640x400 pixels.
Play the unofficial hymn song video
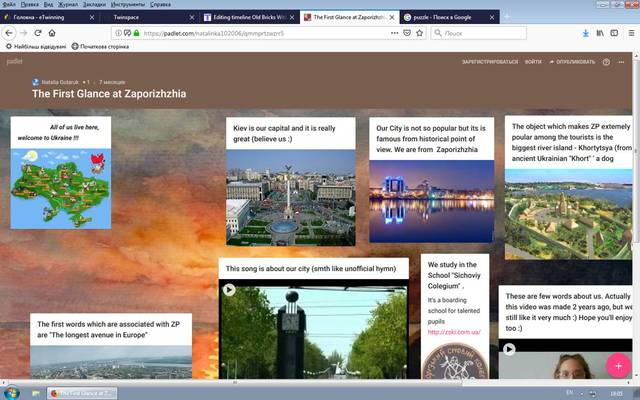coord(229,290)
